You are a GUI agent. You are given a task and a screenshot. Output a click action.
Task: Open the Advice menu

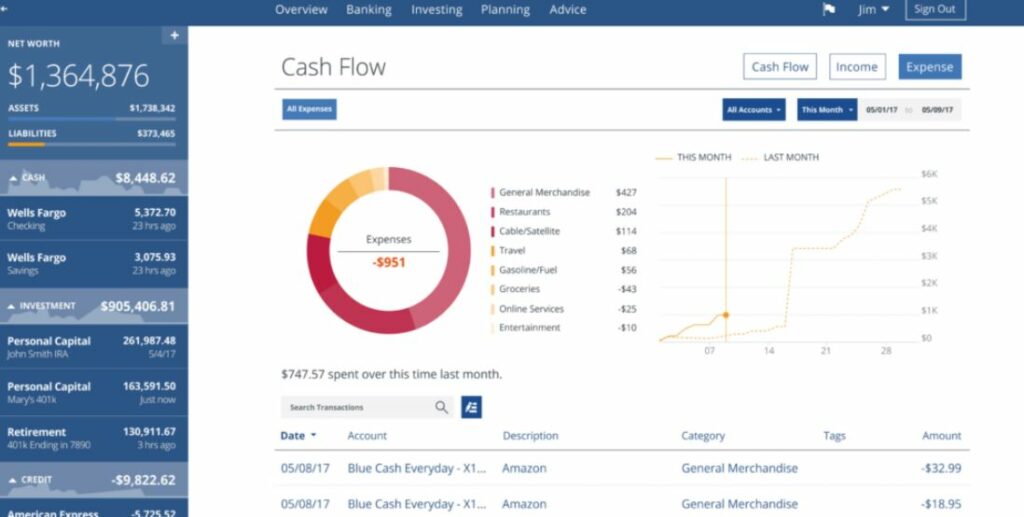(568, 10)
